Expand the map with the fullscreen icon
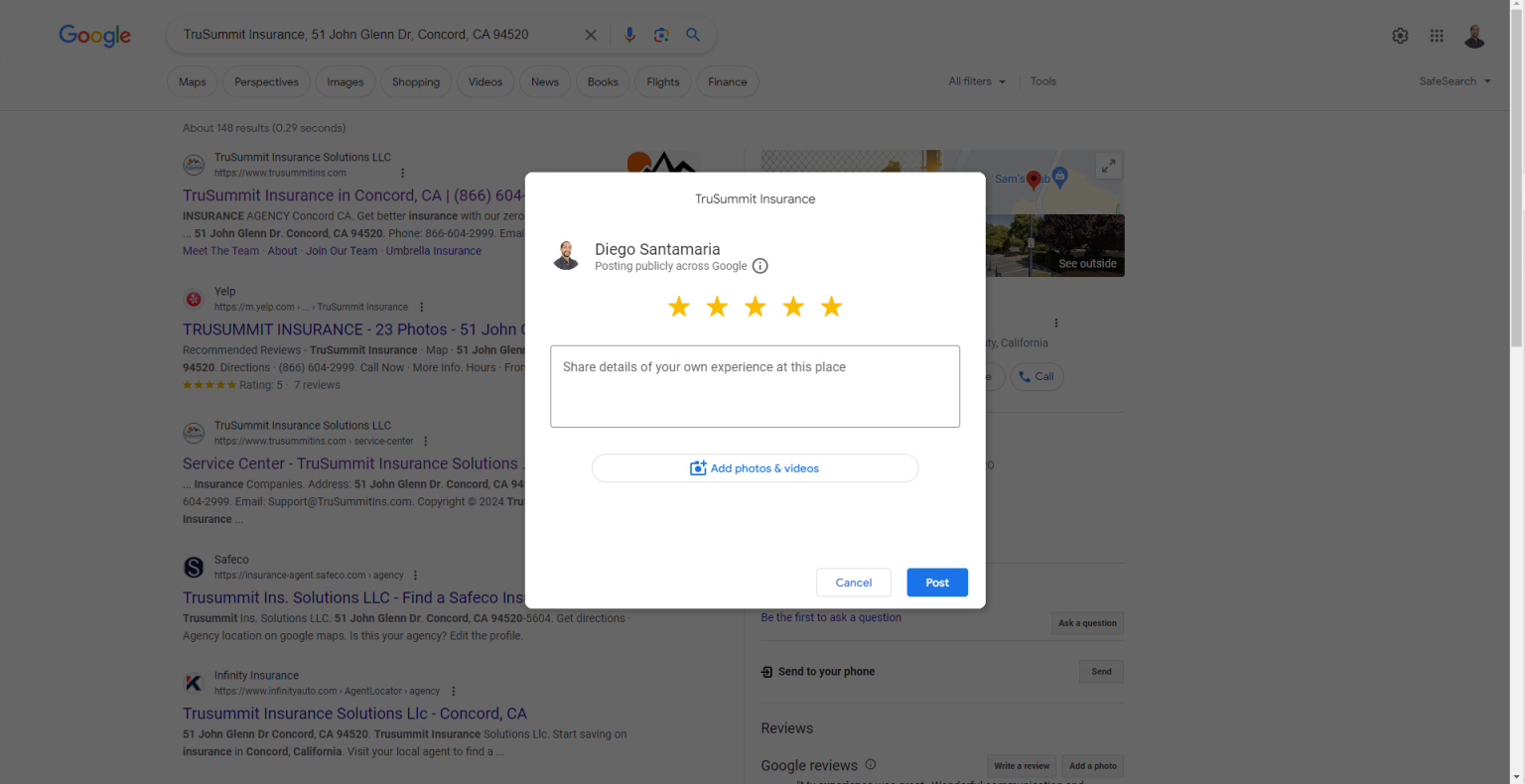The height and width of the screenshot is (784, 1525). tap(1109, 166)
